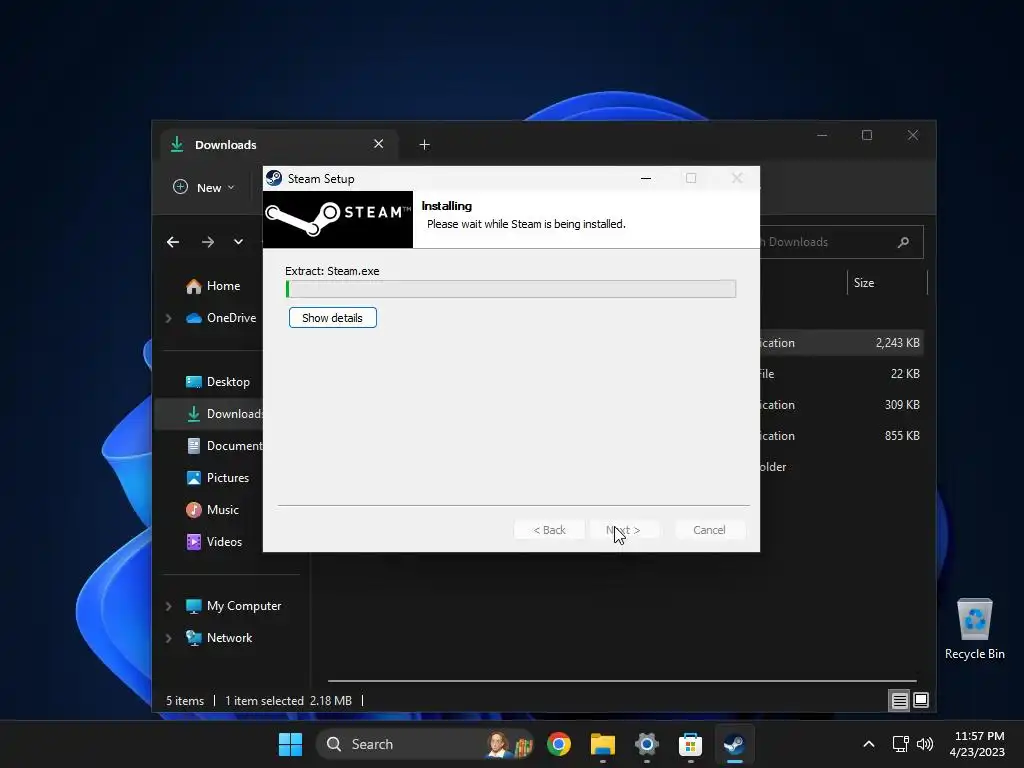Select the file row sized 22 KB
Image resolution: width=1024 pixels, height=768 pixels.
(842, 374)
